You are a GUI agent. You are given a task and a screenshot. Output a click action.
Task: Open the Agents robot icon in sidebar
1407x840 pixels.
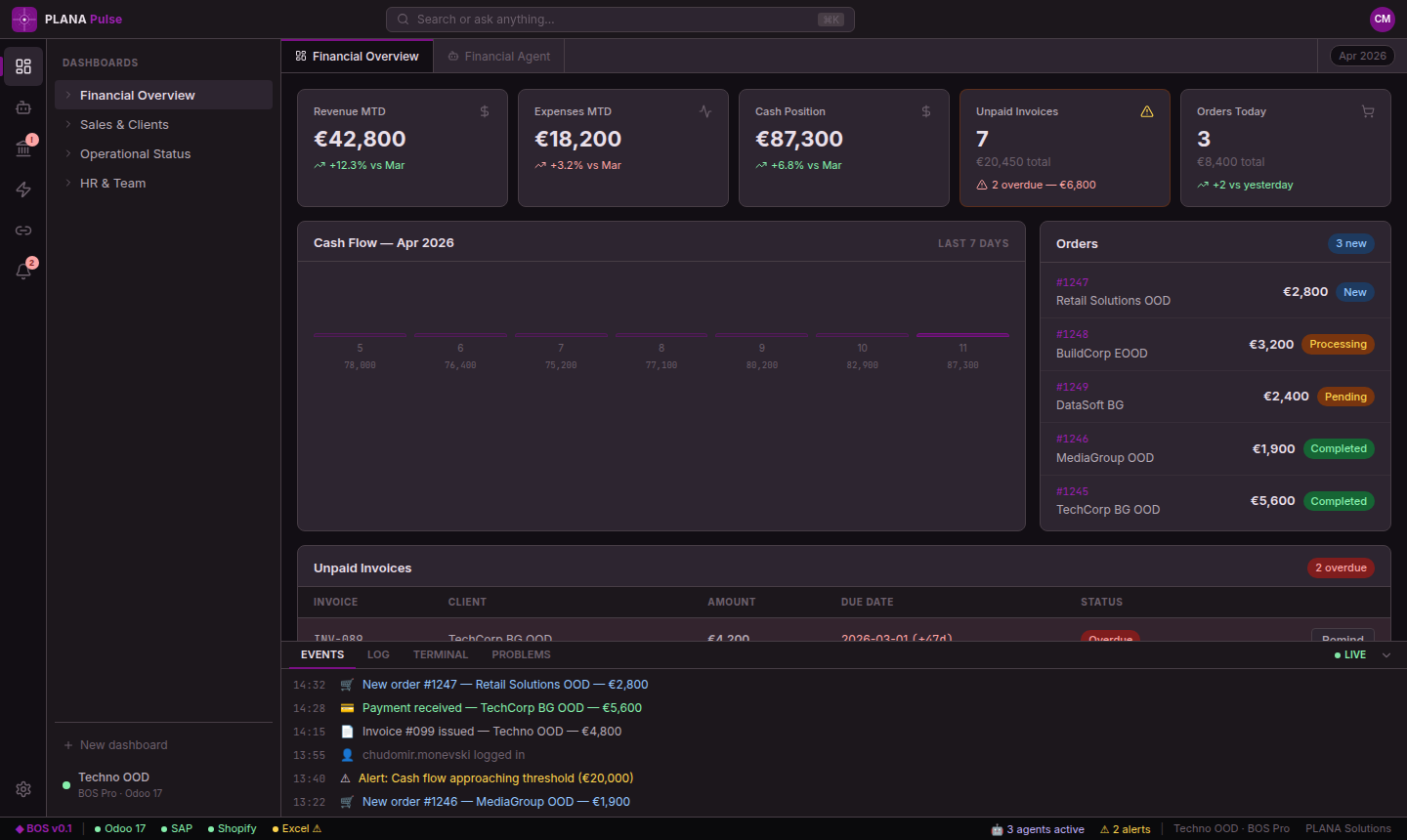coord(23,107)
